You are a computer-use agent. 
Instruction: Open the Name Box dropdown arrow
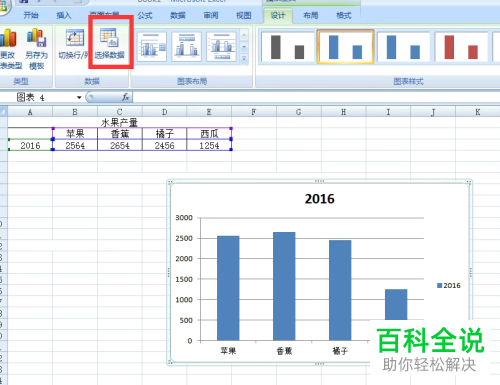79,97
